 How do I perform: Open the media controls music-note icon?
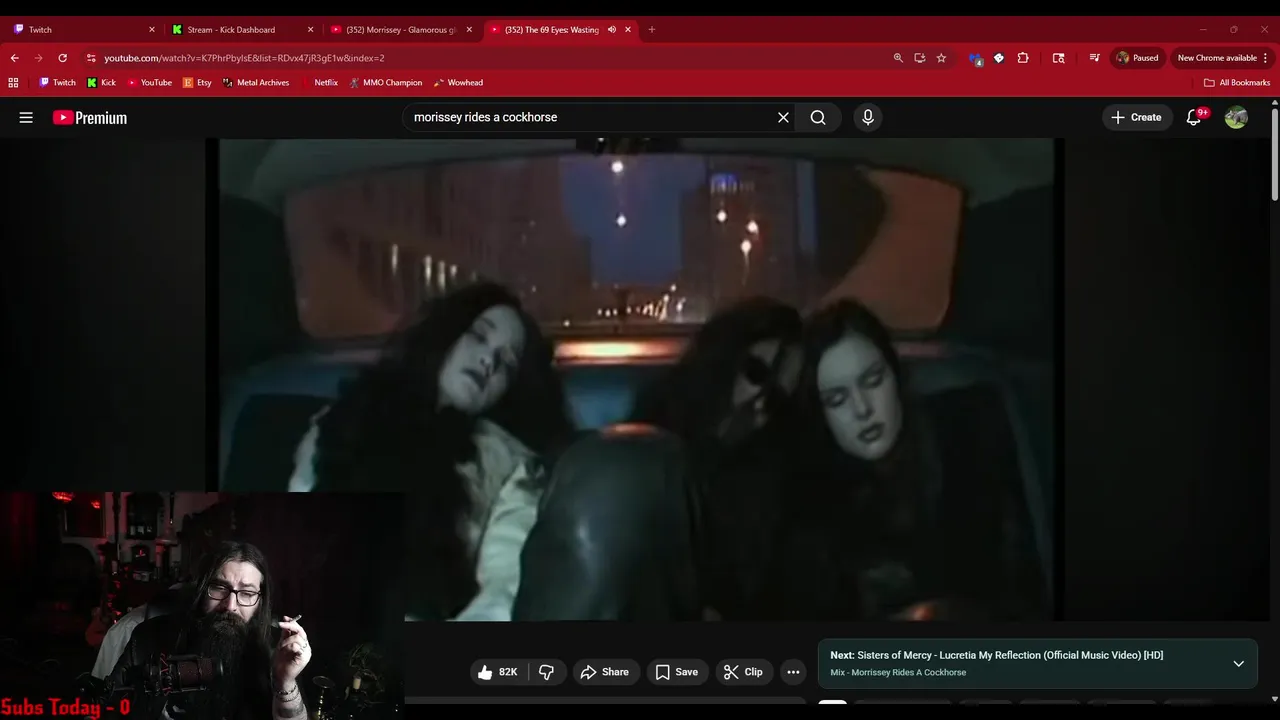[1094, 58]
